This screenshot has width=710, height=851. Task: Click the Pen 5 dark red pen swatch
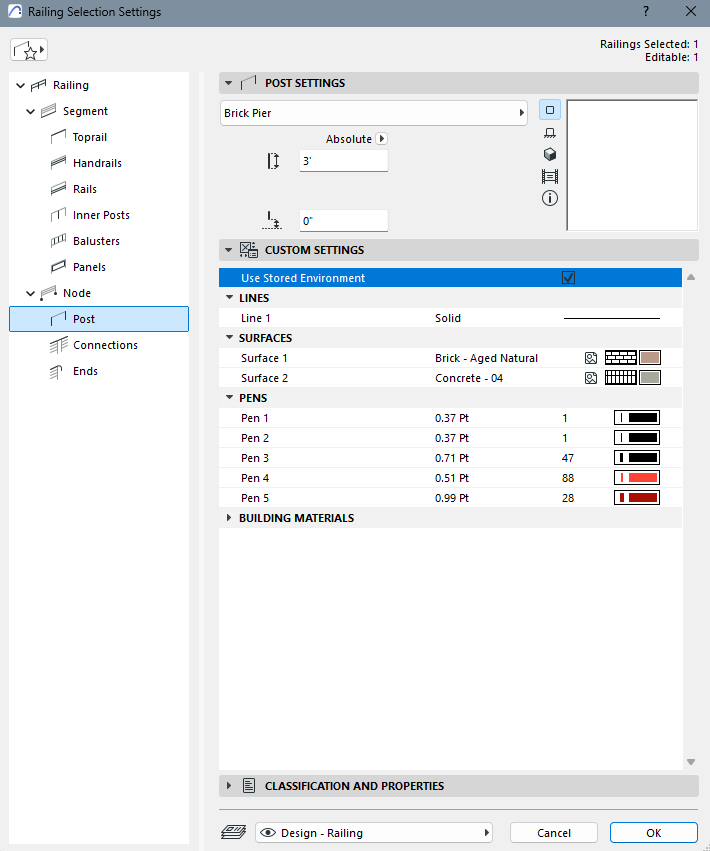pyautogui.click(x=637, y=498)
